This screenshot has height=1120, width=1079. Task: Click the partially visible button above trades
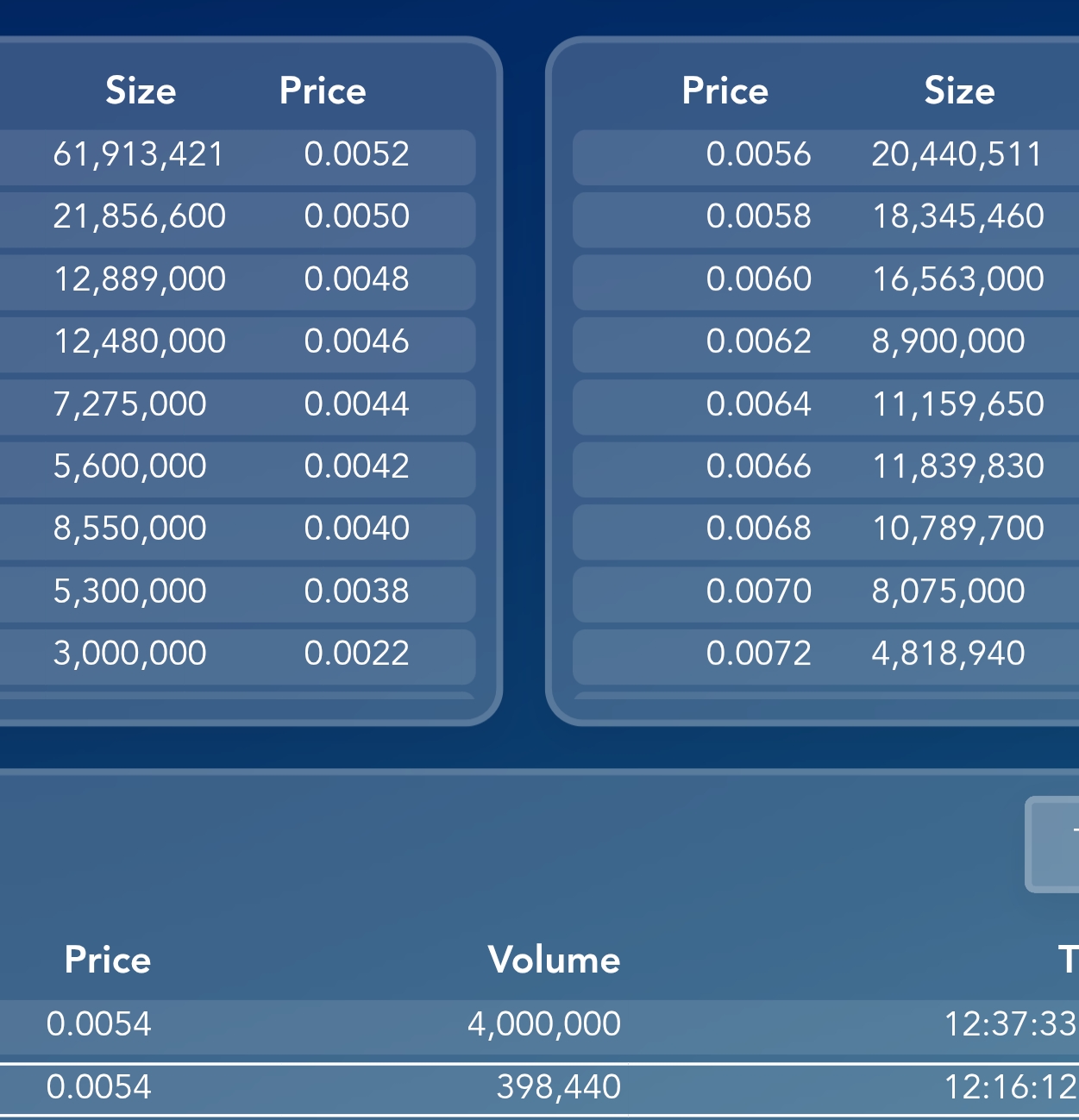[1052, 845]
